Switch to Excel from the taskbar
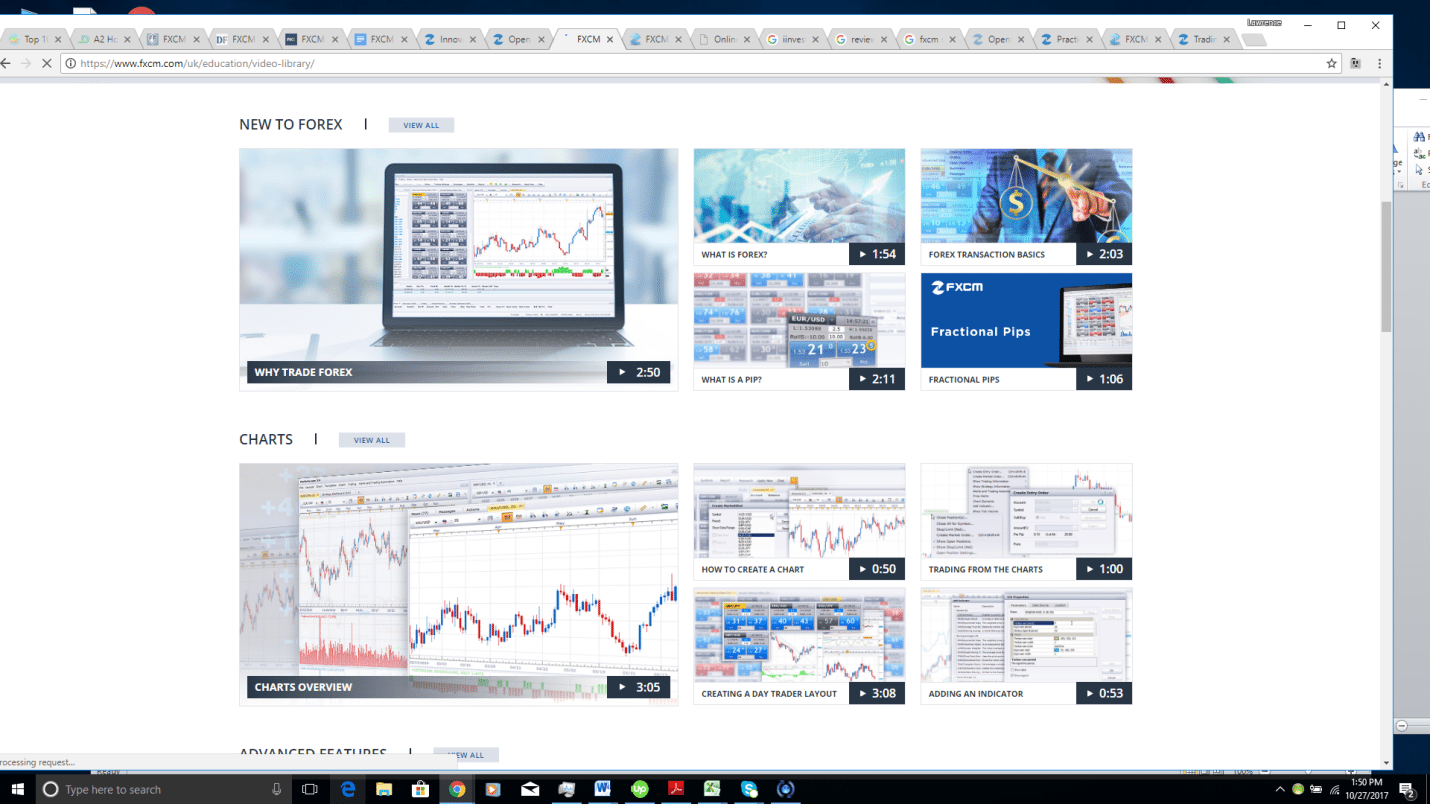The image size is (1430, 804). point(712,789)
